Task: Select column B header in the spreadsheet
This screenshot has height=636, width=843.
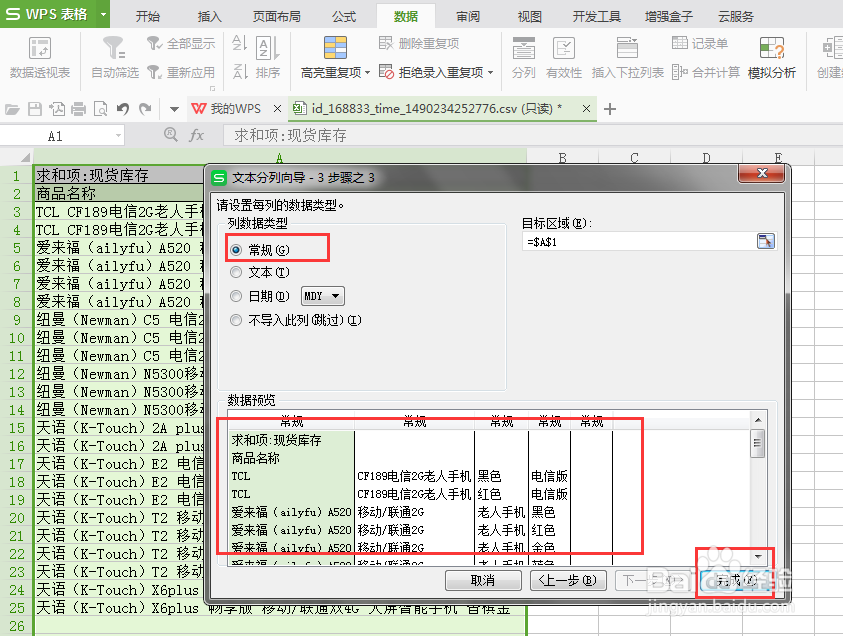Action: point(562,158)
